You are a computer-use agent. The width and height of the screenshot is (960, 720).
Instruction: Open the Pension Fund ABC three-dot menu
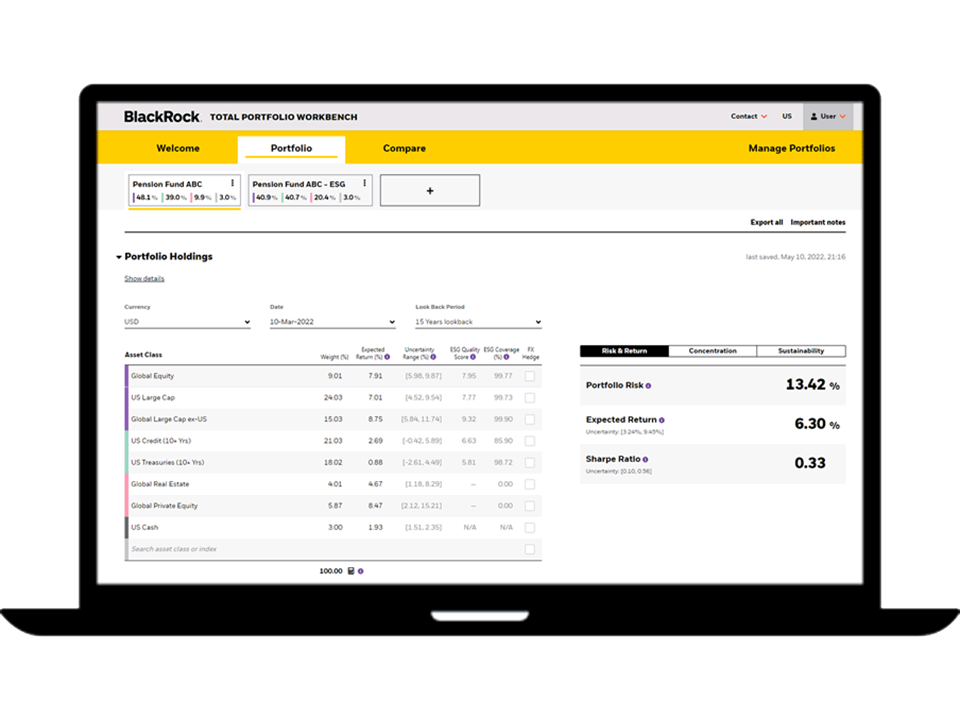click(x=233, y=183)
